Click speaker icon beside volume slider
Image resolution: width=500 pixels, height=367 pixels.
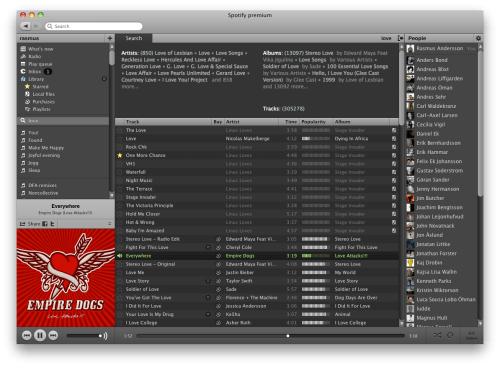coord(105,336)
